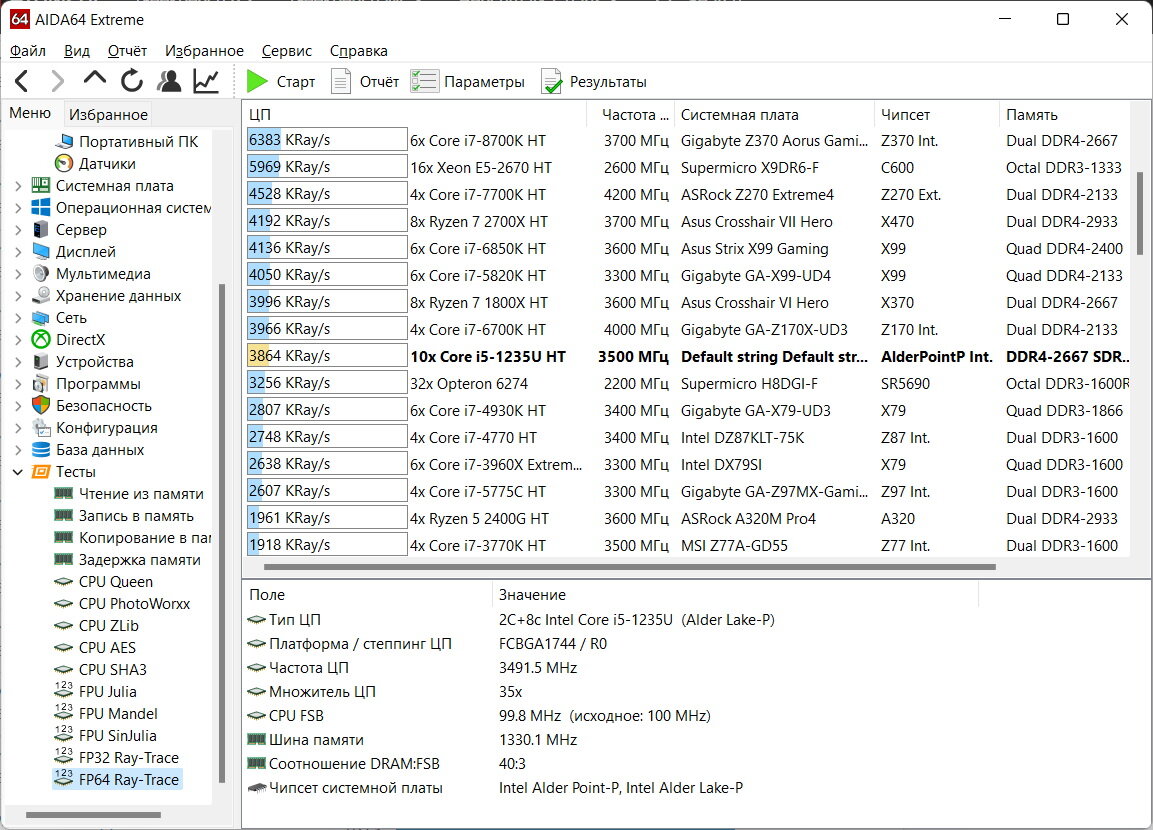This screenshot has height=830, width=1153.
Task: Go up one level with up arrow
Action: point(95,79)
